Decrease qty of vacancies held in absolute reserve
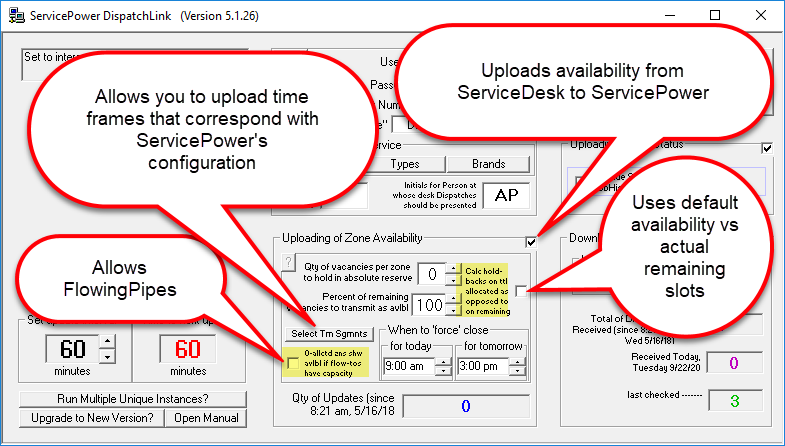Viewport: 785px width, 446px height. [x=453, y=280]
